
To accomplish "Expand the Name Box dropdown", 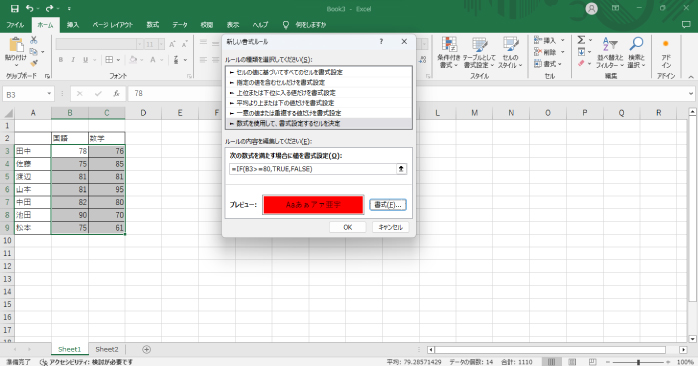I will tap(49, 94).
